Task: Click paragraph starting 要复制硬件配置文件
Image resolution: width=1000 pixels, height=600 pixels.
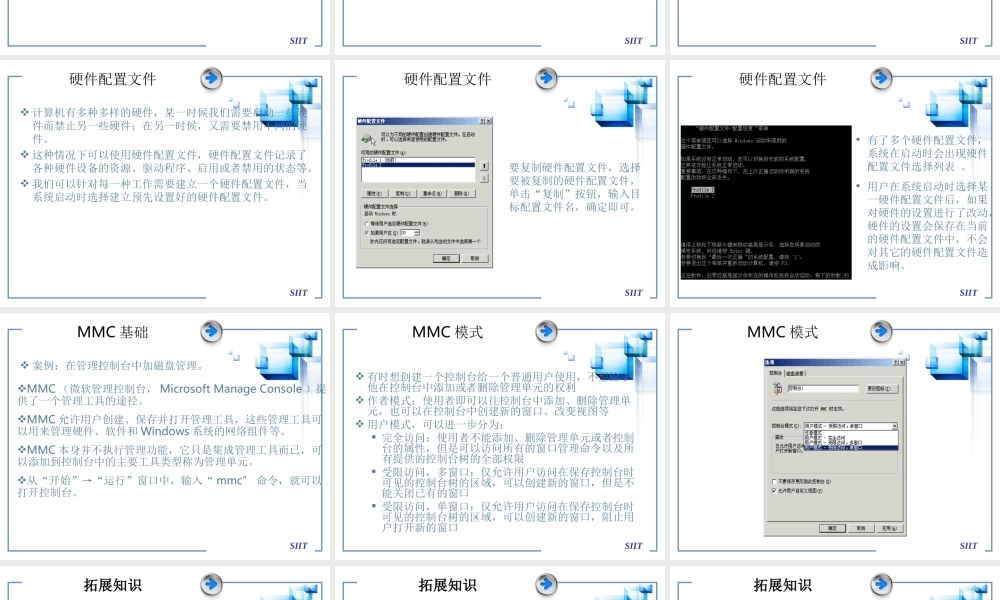Action: pyautogui.click(x=575, y=187)
